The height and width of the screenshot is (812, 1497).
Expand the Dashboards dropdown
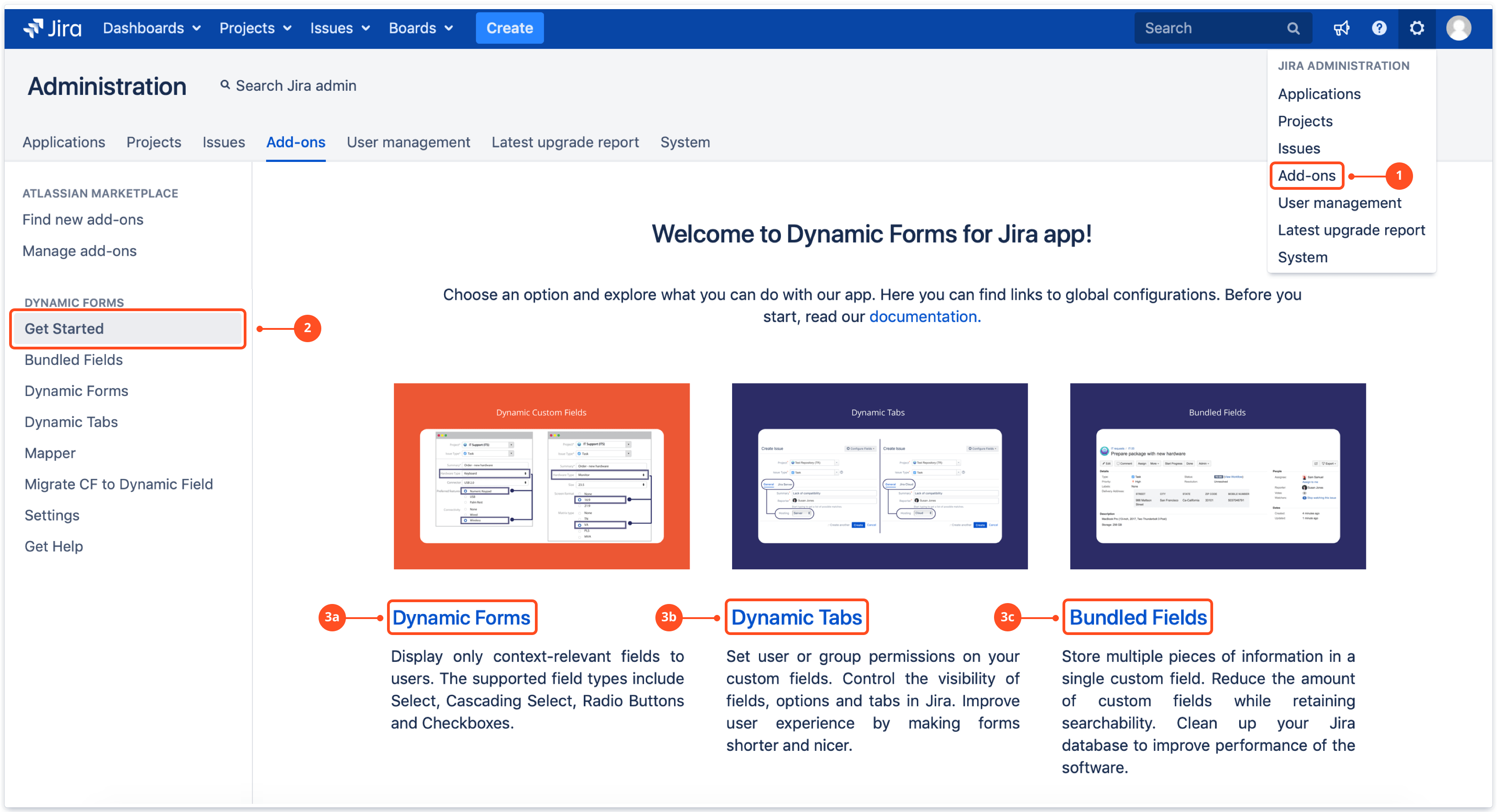pos(151,28)
